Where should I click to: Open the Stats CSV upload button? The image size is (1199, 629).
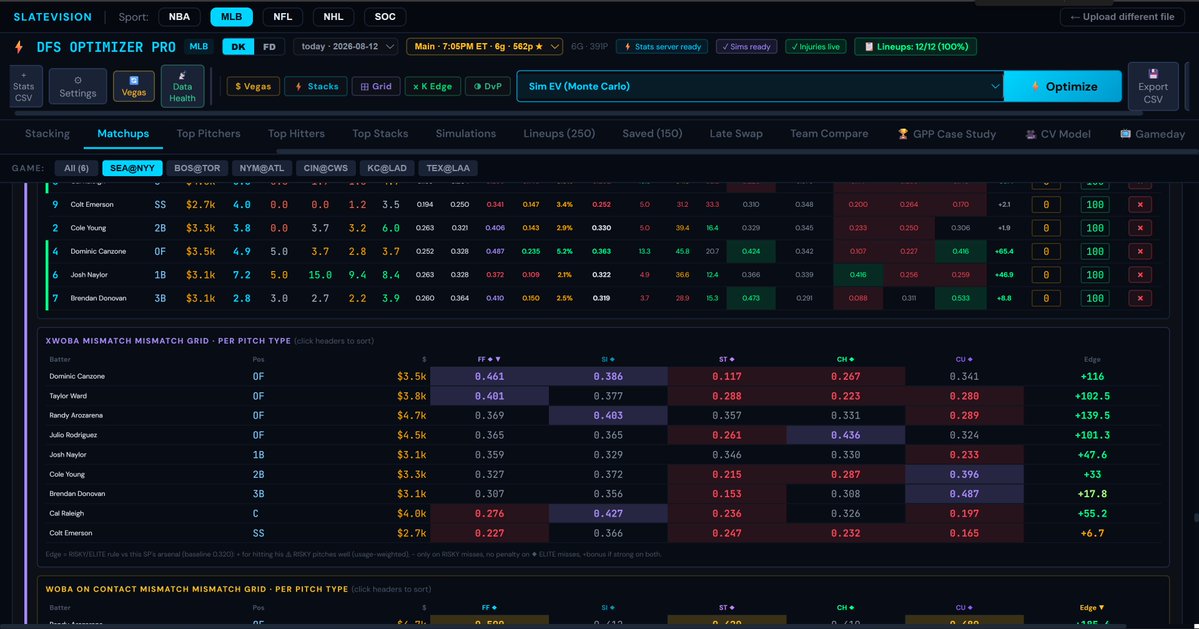pos(24,86)
